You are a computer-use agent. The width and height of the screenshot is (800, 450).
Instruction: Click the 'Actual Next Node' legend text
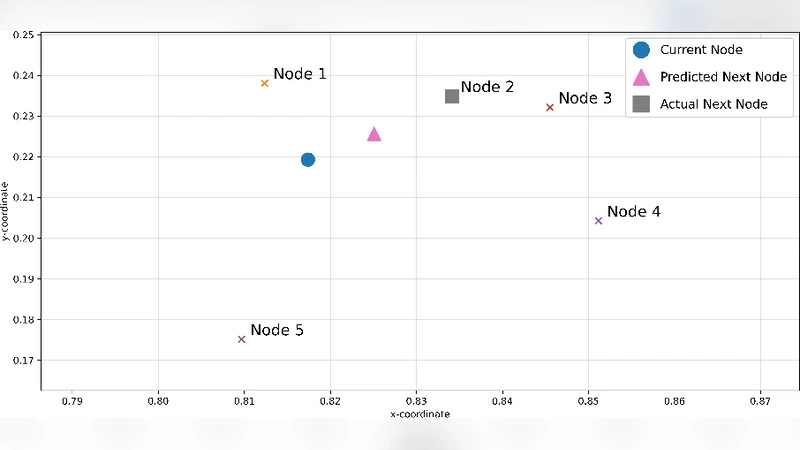[x=714, y=104]
